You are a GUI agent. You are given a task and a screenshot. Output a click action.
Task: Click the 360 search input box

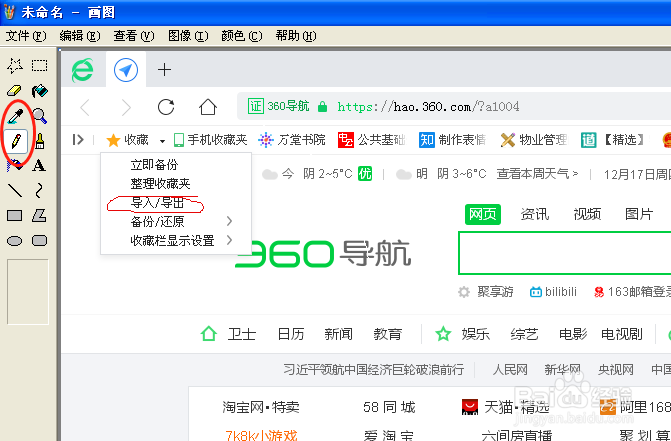pyautogui.click(x=565, y=253)
